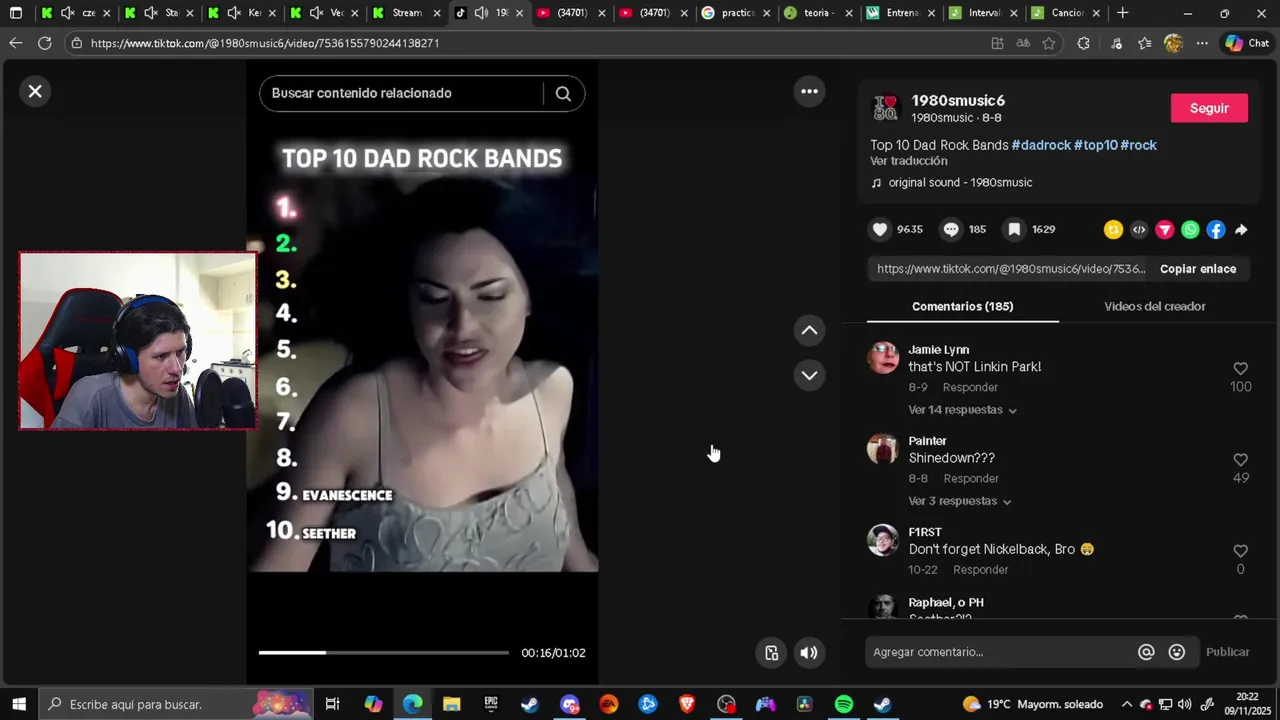The height and width of the screenshot is (720, 1280).
Task: Mute audio on the 'Ve' Kick tab
Action: point(316,13)
